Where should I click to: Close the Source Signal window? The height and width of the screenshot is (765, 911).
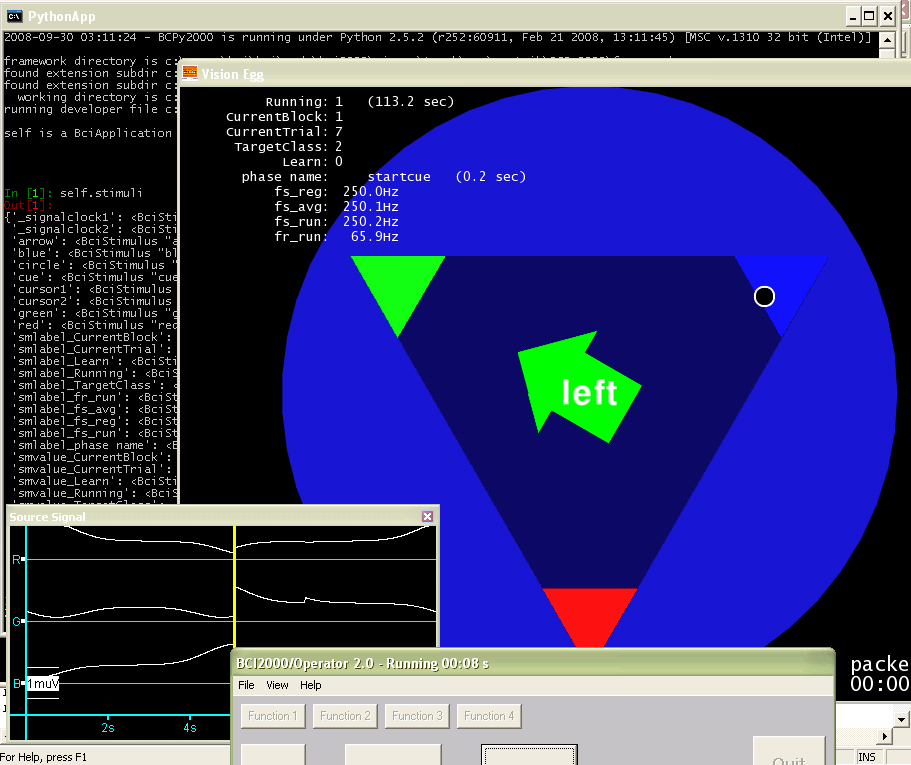coord(427,516)
